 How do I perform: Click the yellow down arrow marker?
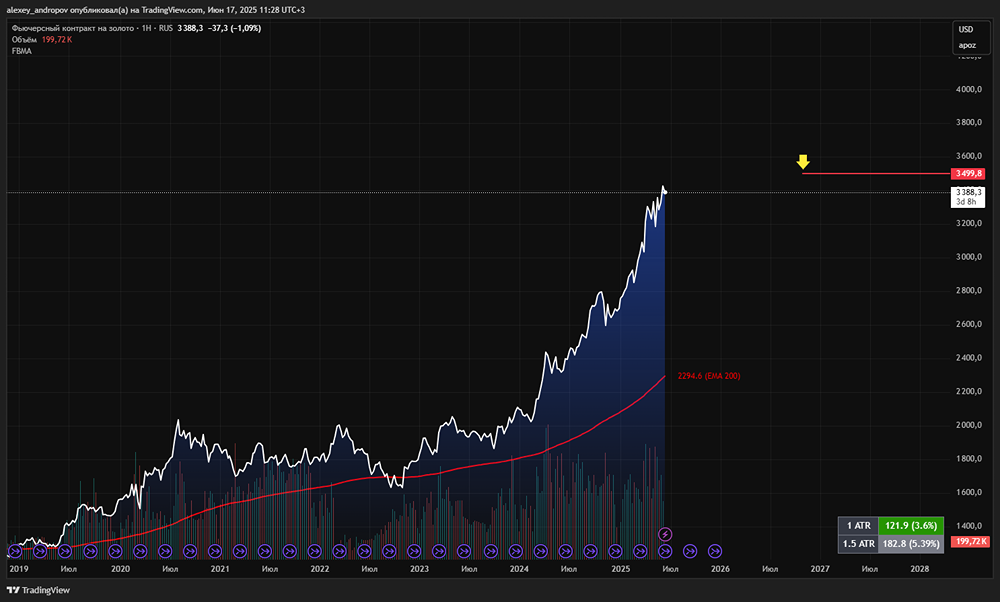point(803,161)
